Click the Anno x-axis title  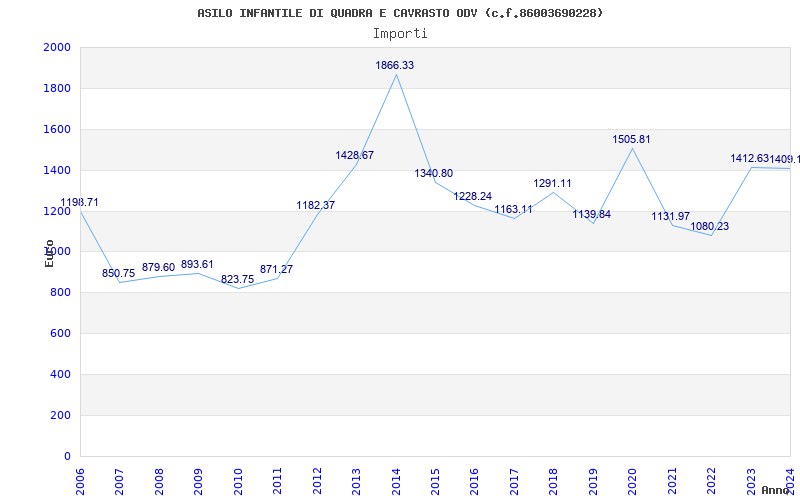click(x=775, y=490)
